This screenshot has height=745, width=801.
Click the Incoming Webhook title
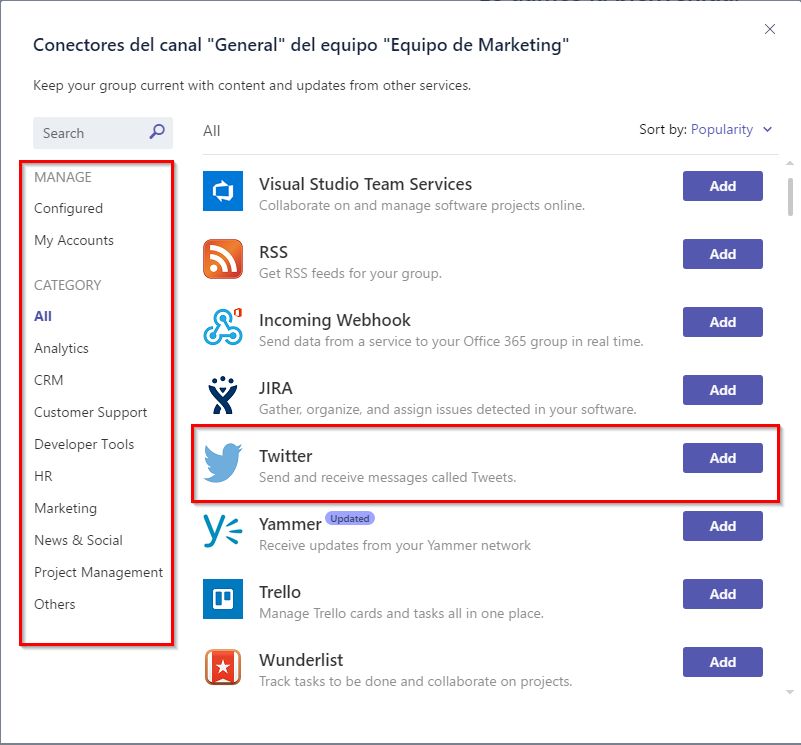(x=335, y=320)
